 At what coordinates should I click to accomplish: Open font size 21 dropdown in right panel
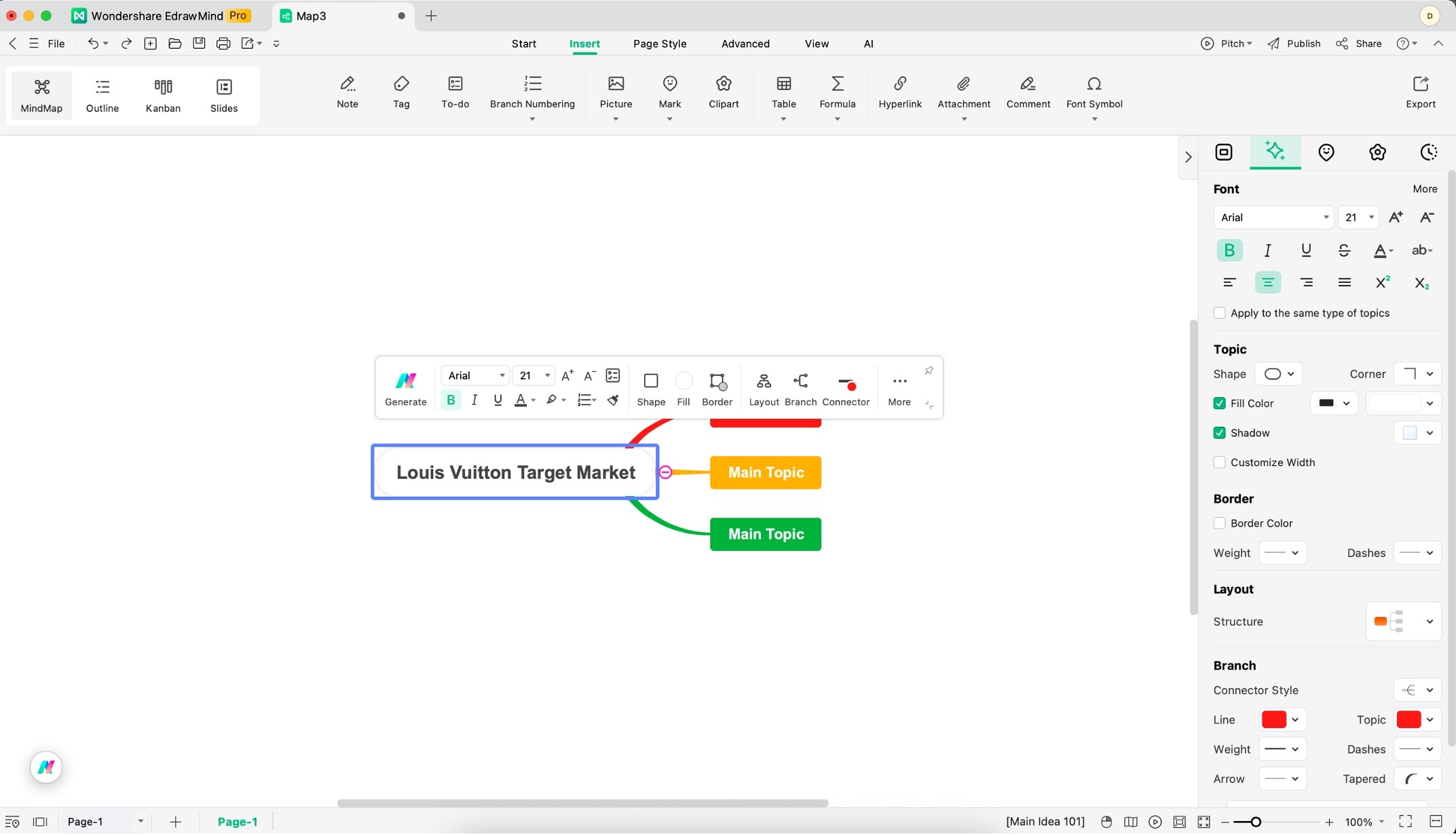tap(1358, 217)
